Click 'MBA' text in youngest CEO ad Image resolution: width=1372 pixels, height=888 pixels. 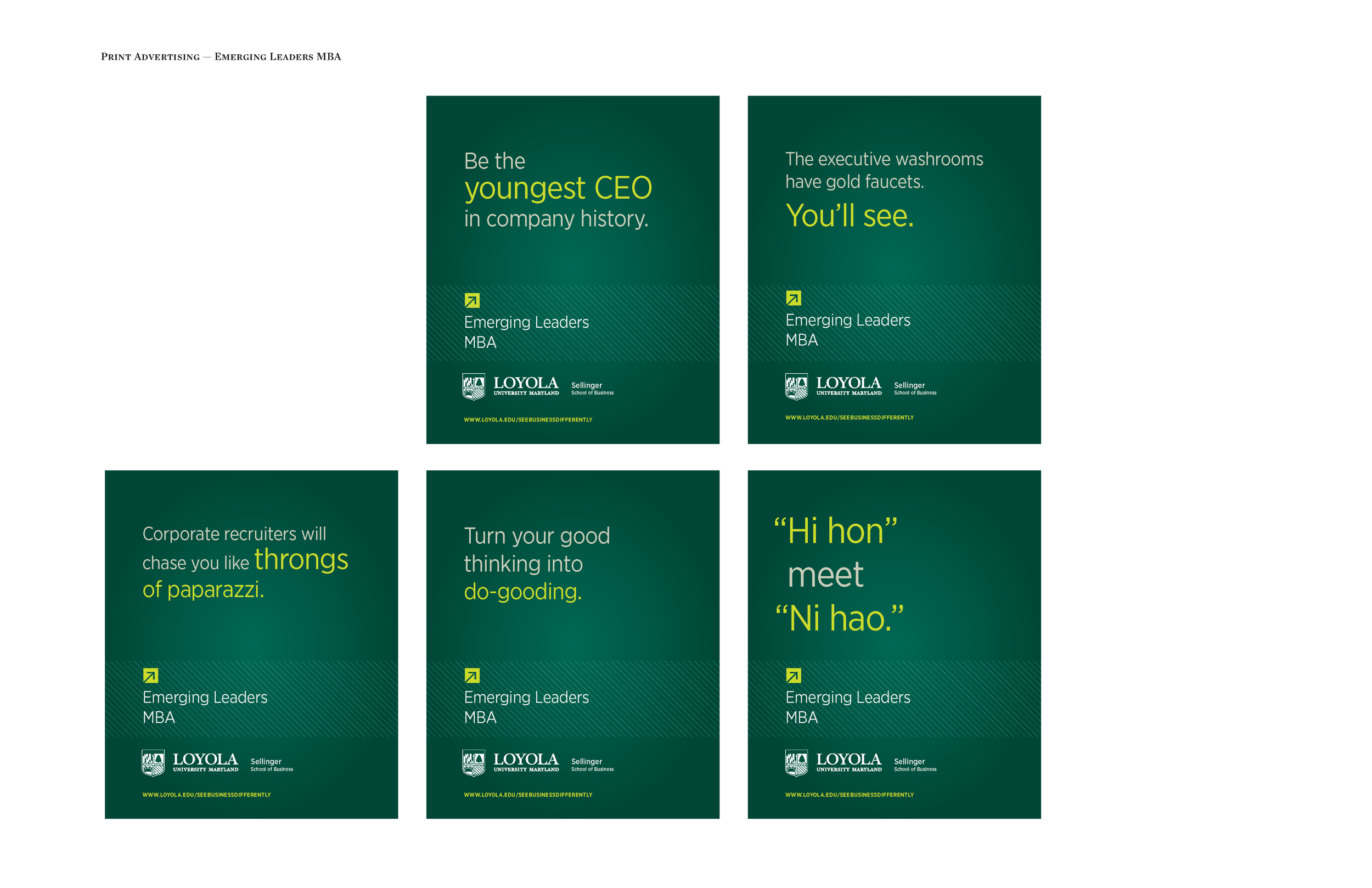click(x=480, y=342)
